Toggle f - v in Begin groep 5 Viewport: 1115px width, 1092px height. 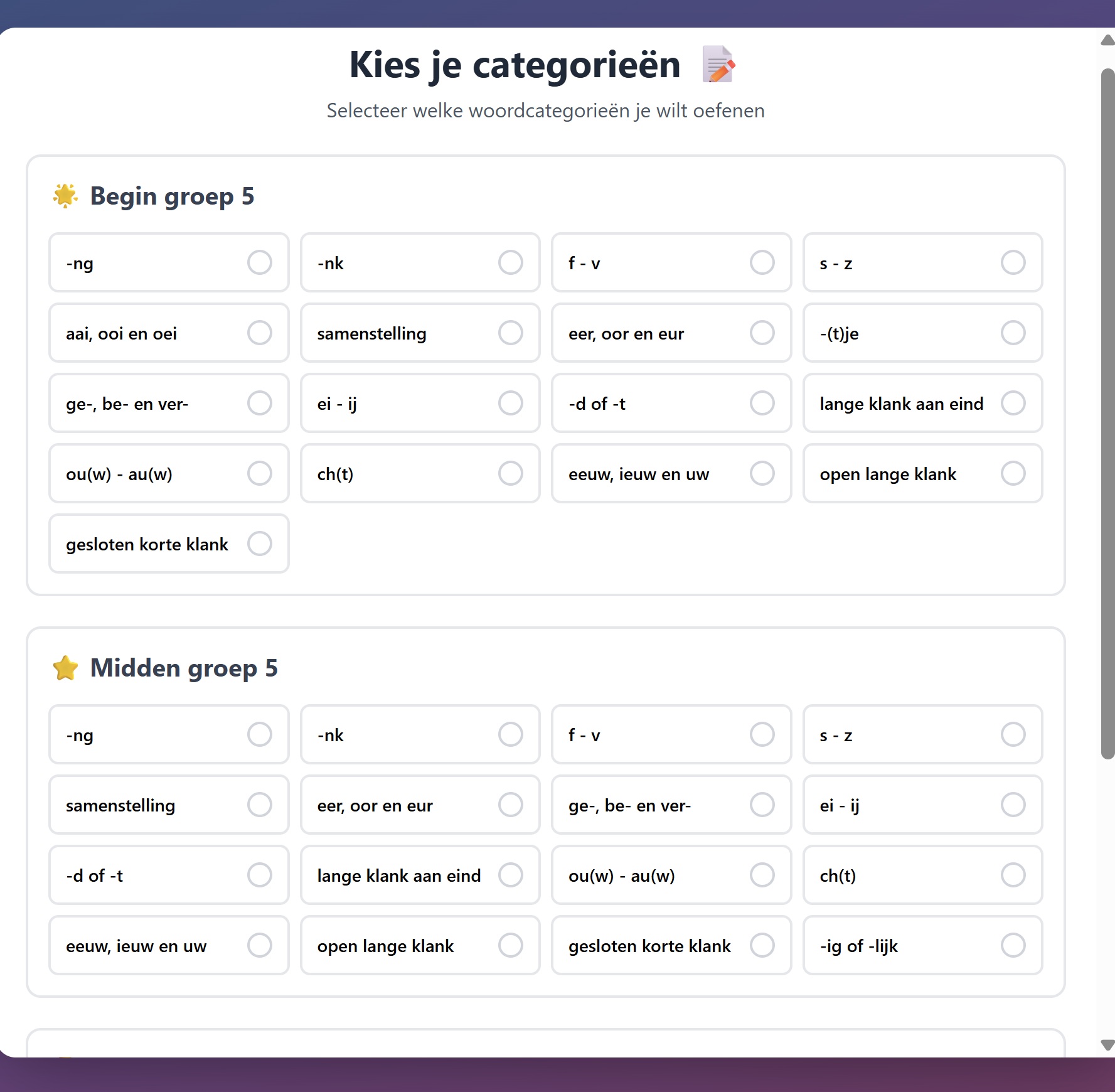click(671, 262)
